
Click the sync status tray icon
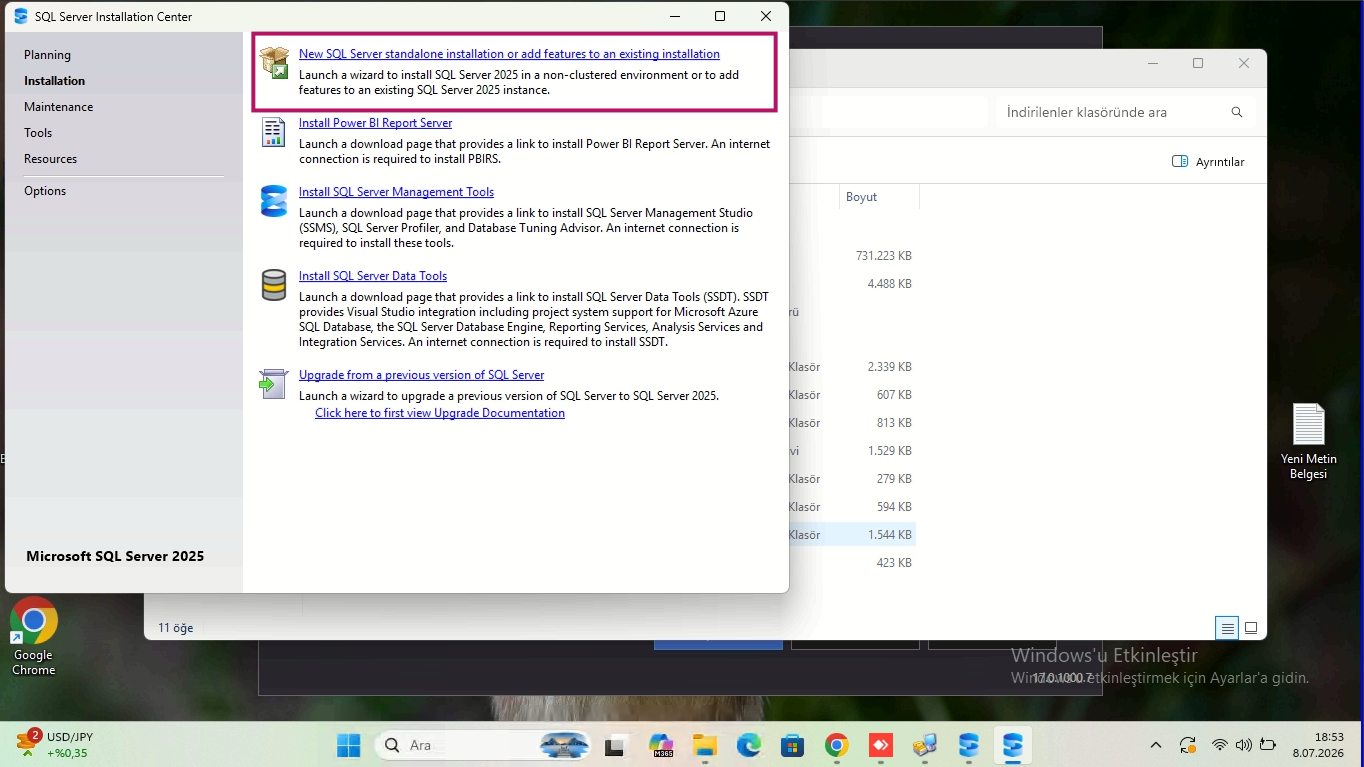click(1188, 745)
